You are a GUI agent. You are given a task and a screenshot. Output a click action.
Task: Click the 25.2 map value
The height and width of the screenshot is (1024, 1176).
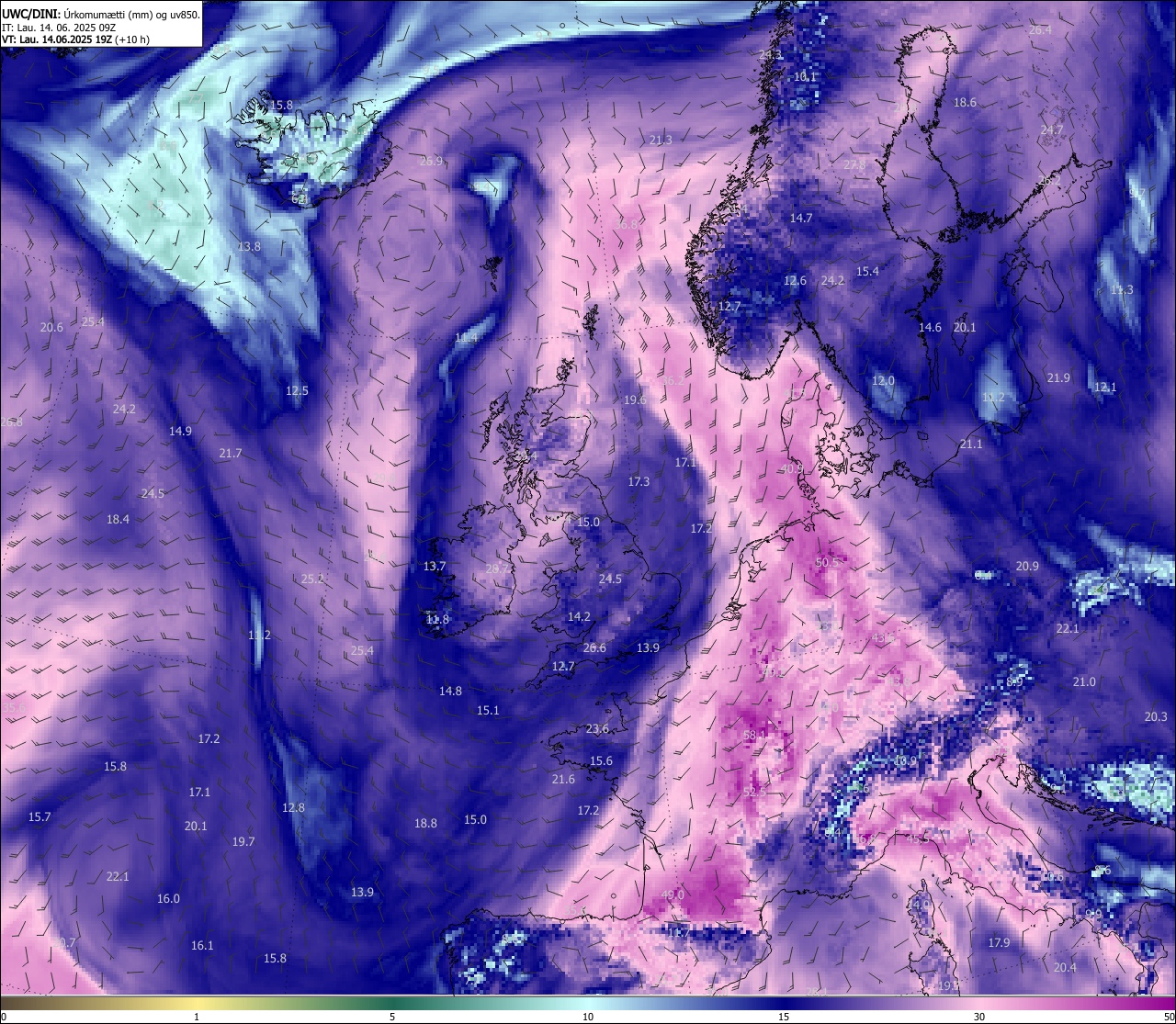click(312, 579)
